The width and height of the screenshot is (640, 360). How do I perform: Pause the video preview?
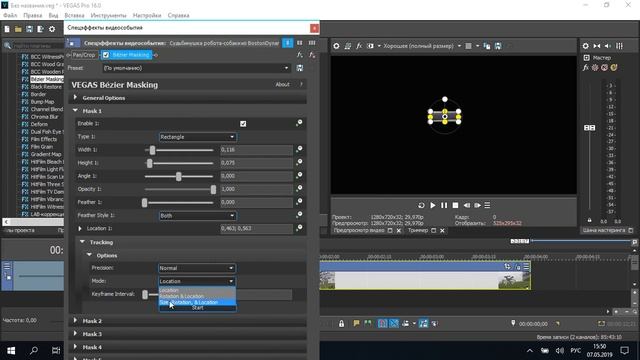[444, 205]
